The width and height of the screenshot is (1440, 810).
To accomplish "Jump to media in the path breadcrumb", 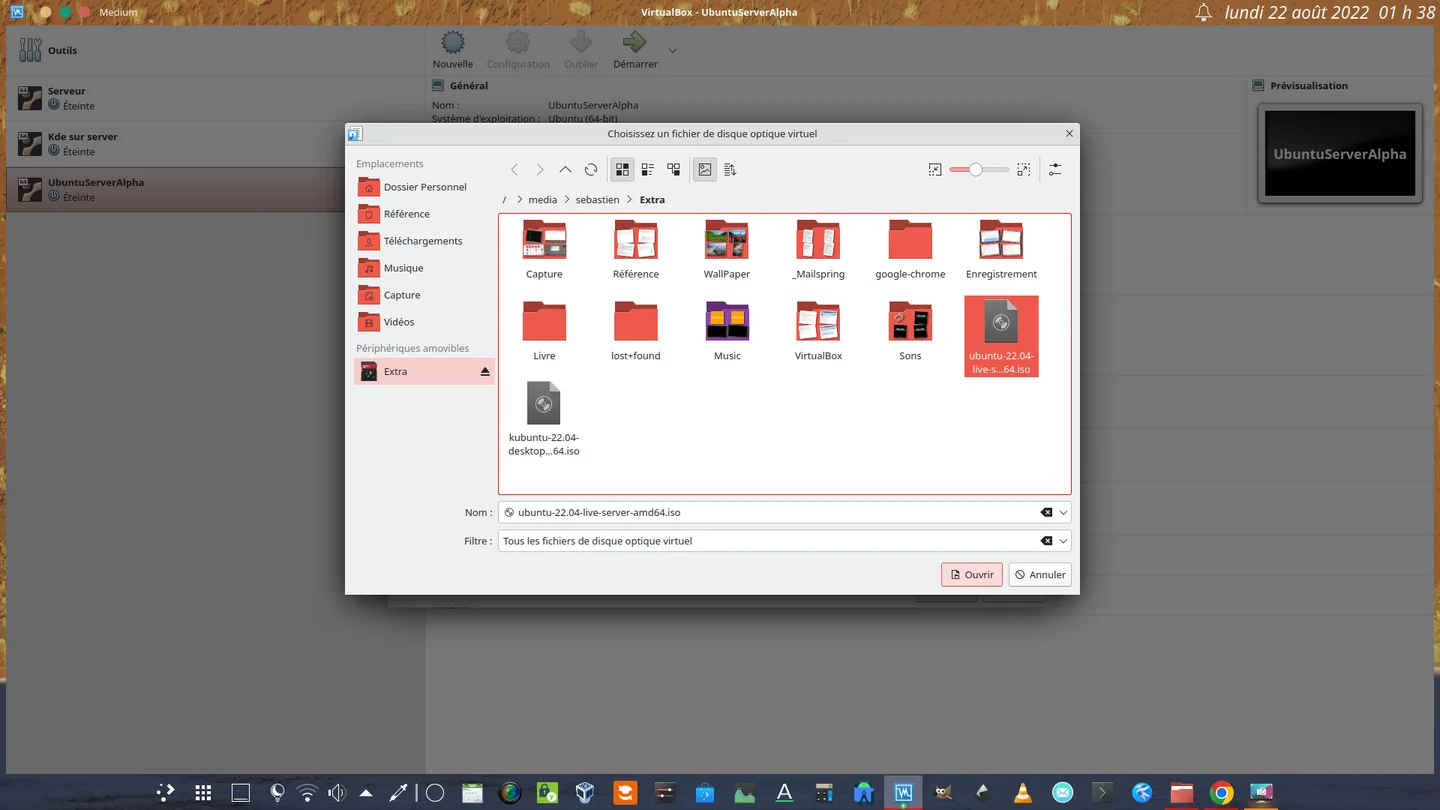I will (543, 200).
